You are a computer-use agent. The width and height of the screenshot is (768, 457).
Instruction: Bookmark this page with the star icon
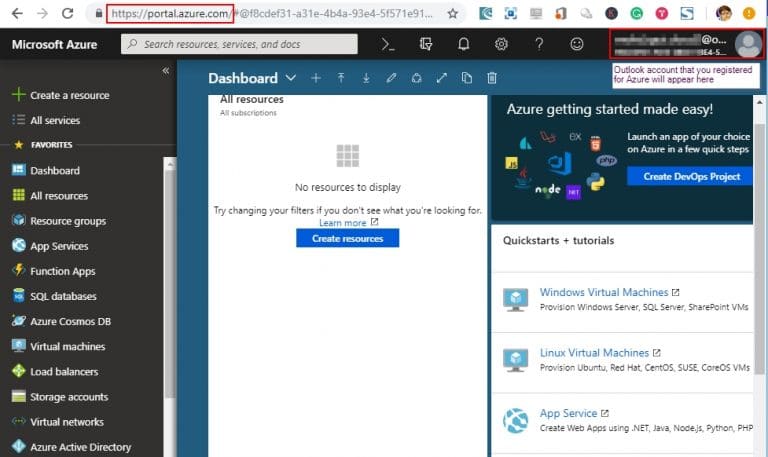click(453, 14)
